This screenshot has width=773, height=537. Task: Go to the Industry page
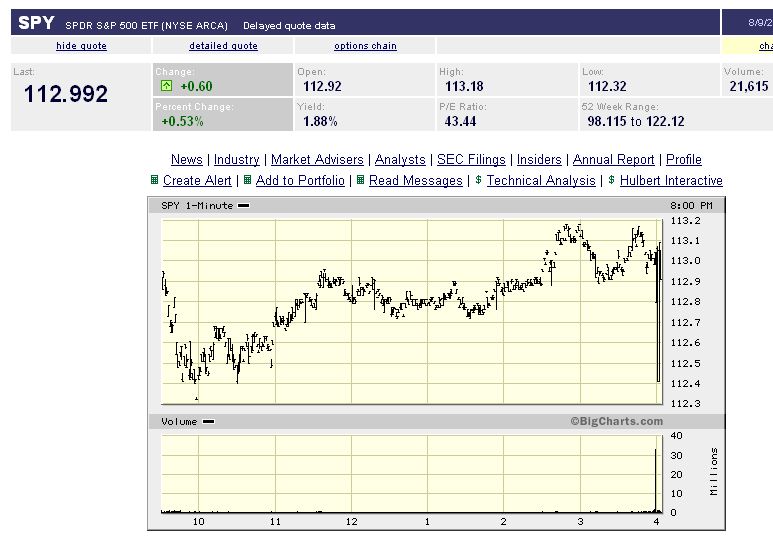(237, 160)
